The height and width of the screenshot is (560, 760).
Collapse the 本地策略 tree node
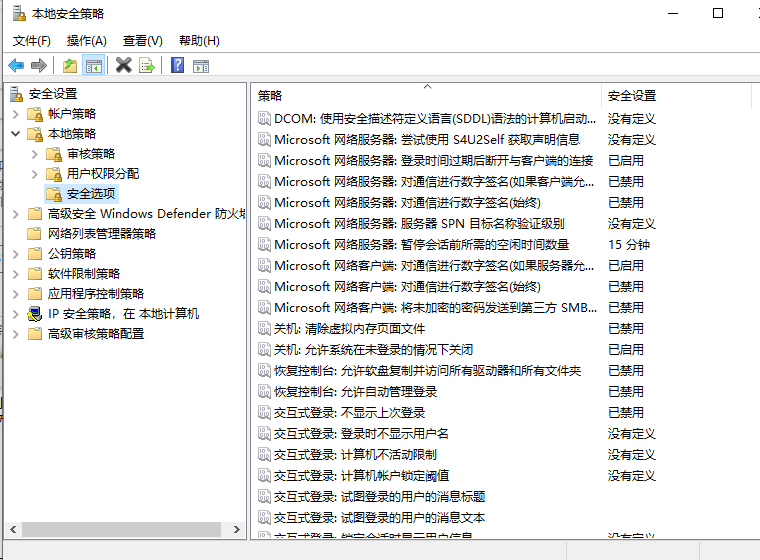[x=16, y=133]
